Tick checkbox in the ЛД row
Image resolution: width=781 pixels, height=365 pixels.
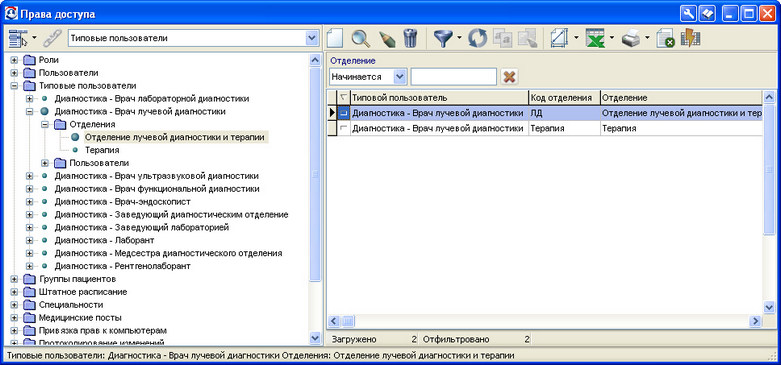pyautogui.click(x=344, y=114)
